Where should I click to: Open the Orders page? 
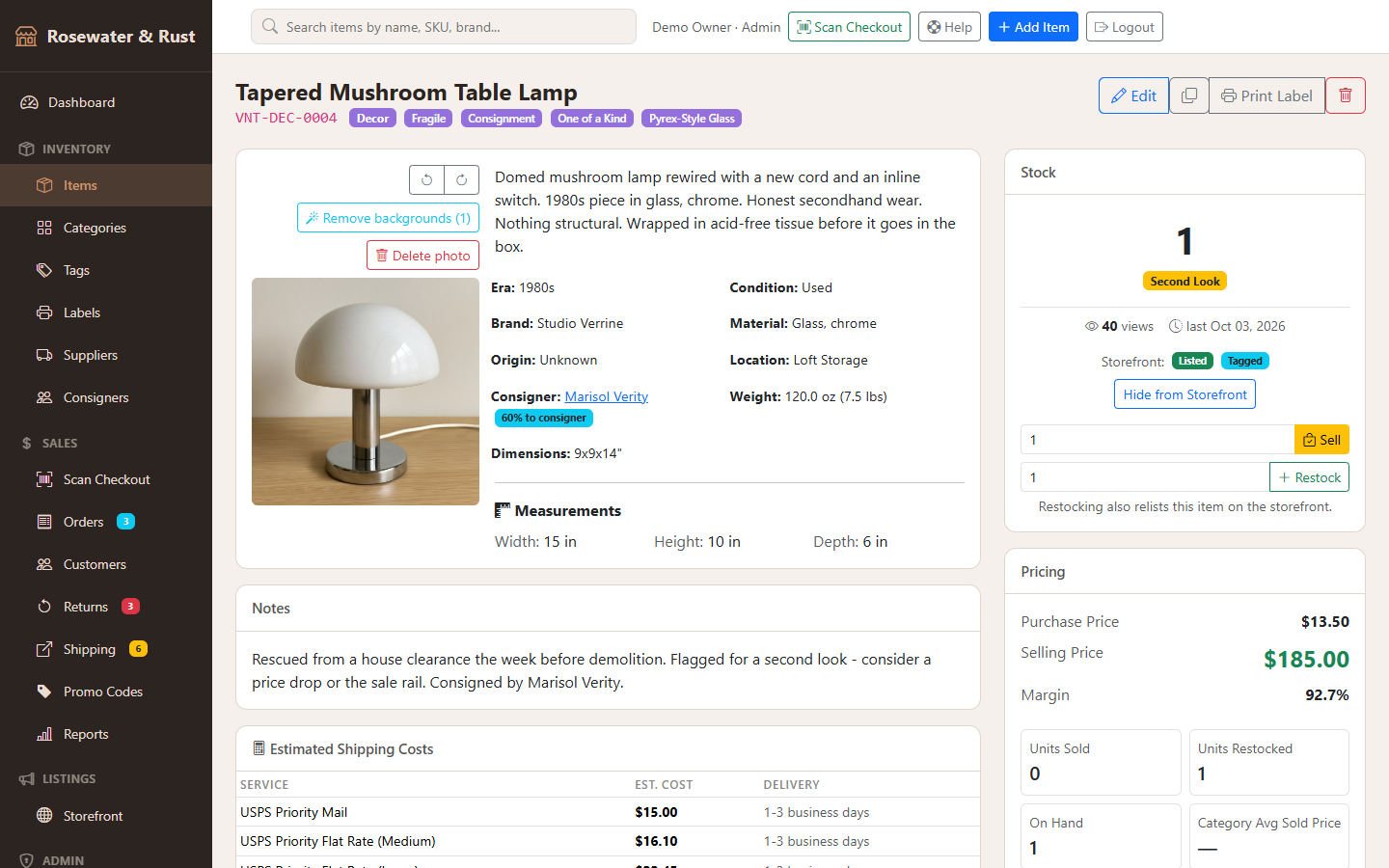(x=106, y=522)
